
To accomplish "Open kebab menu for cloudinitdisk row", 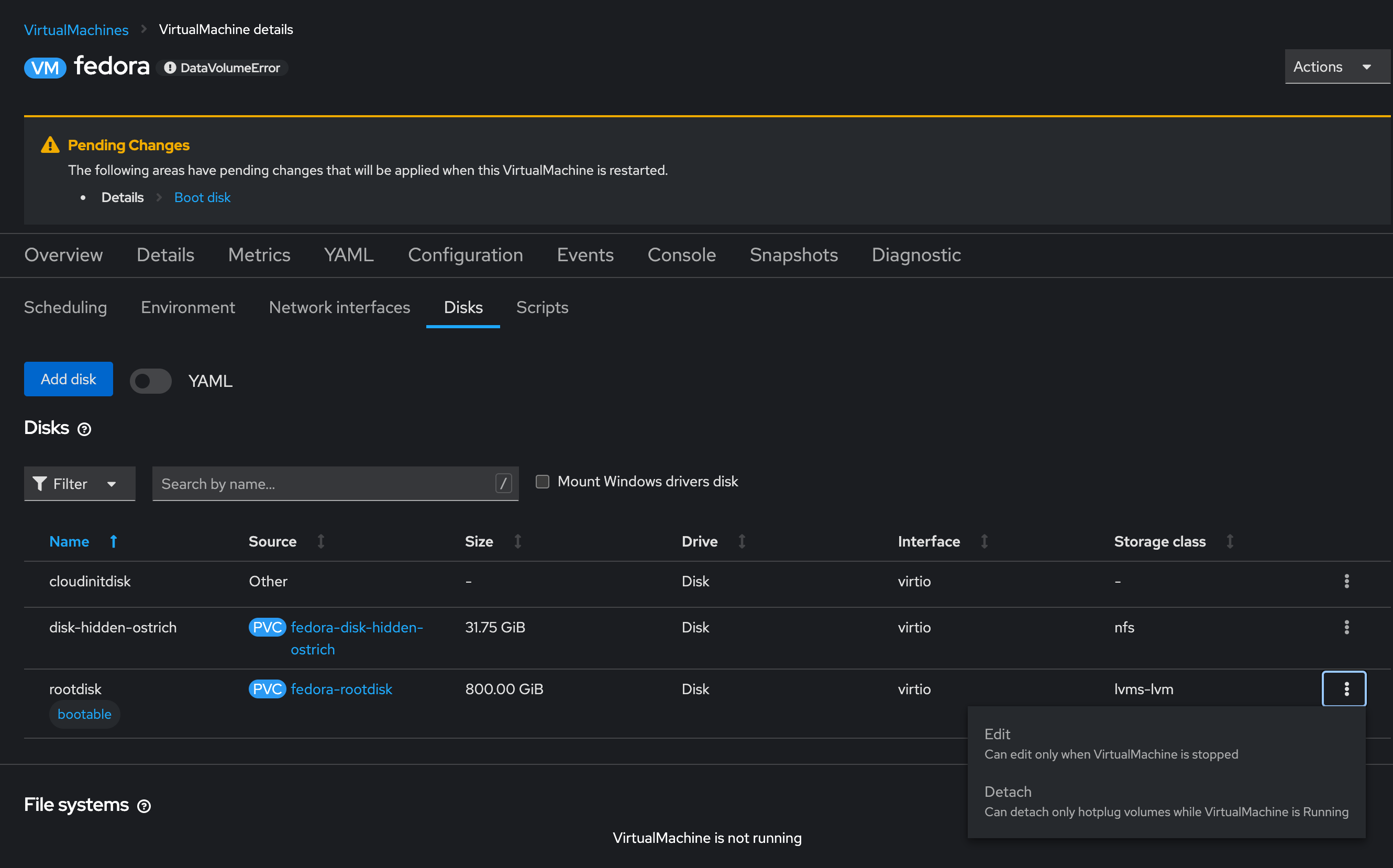I will pos(1346,581).
